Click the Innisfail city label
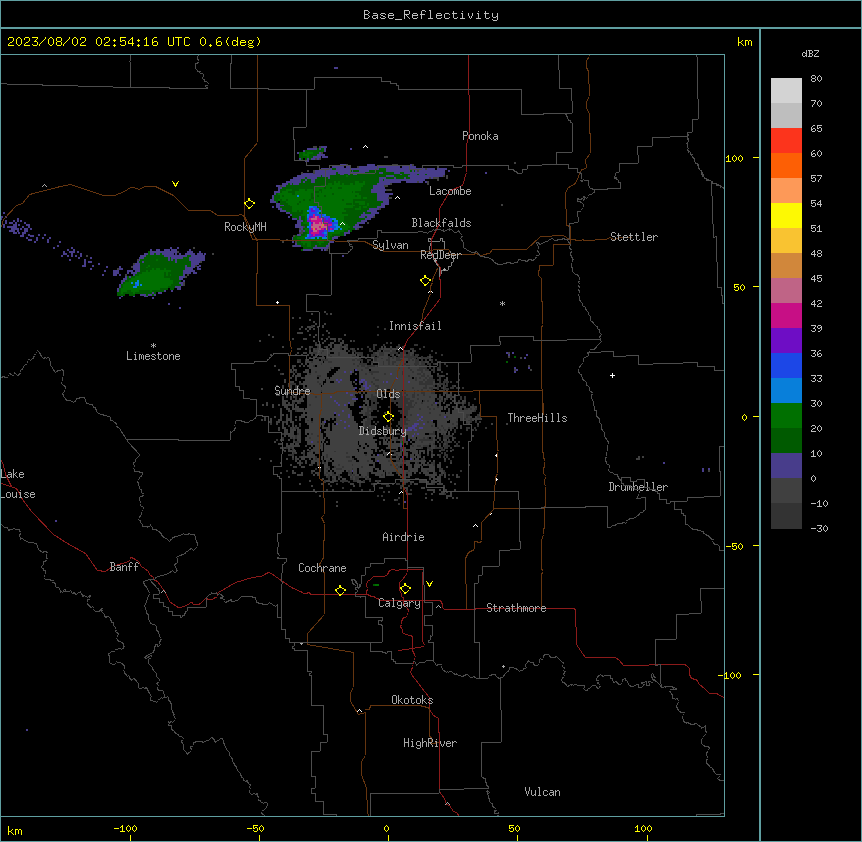 click(415, 326)
